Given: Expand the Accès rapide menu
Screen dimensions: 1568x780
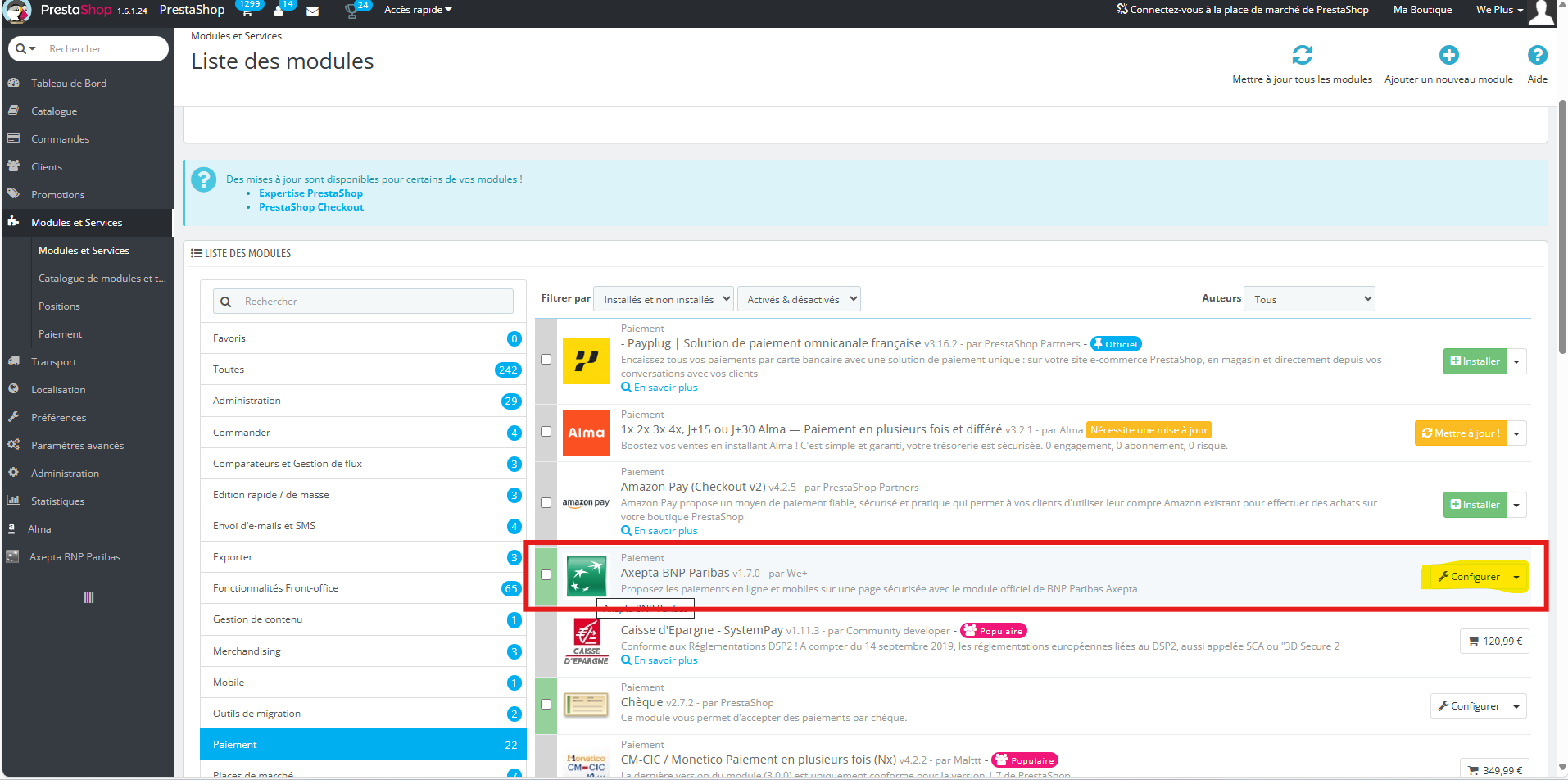Looking at the screenshot, I should tap(418, 10).
